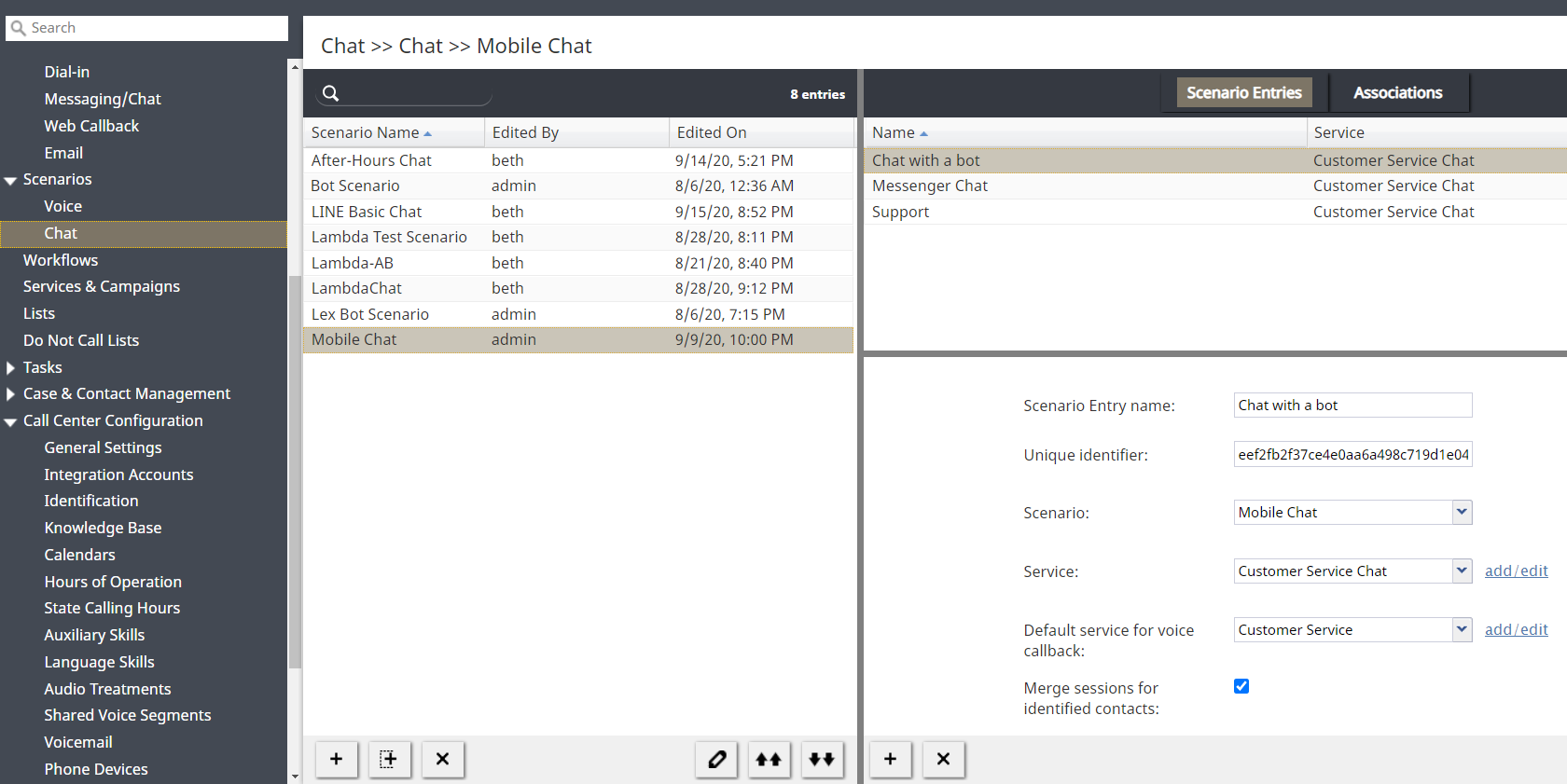Open Web Callback in sidebar
The height and width of the screenshot is (784, 1567).
point(91,126)
